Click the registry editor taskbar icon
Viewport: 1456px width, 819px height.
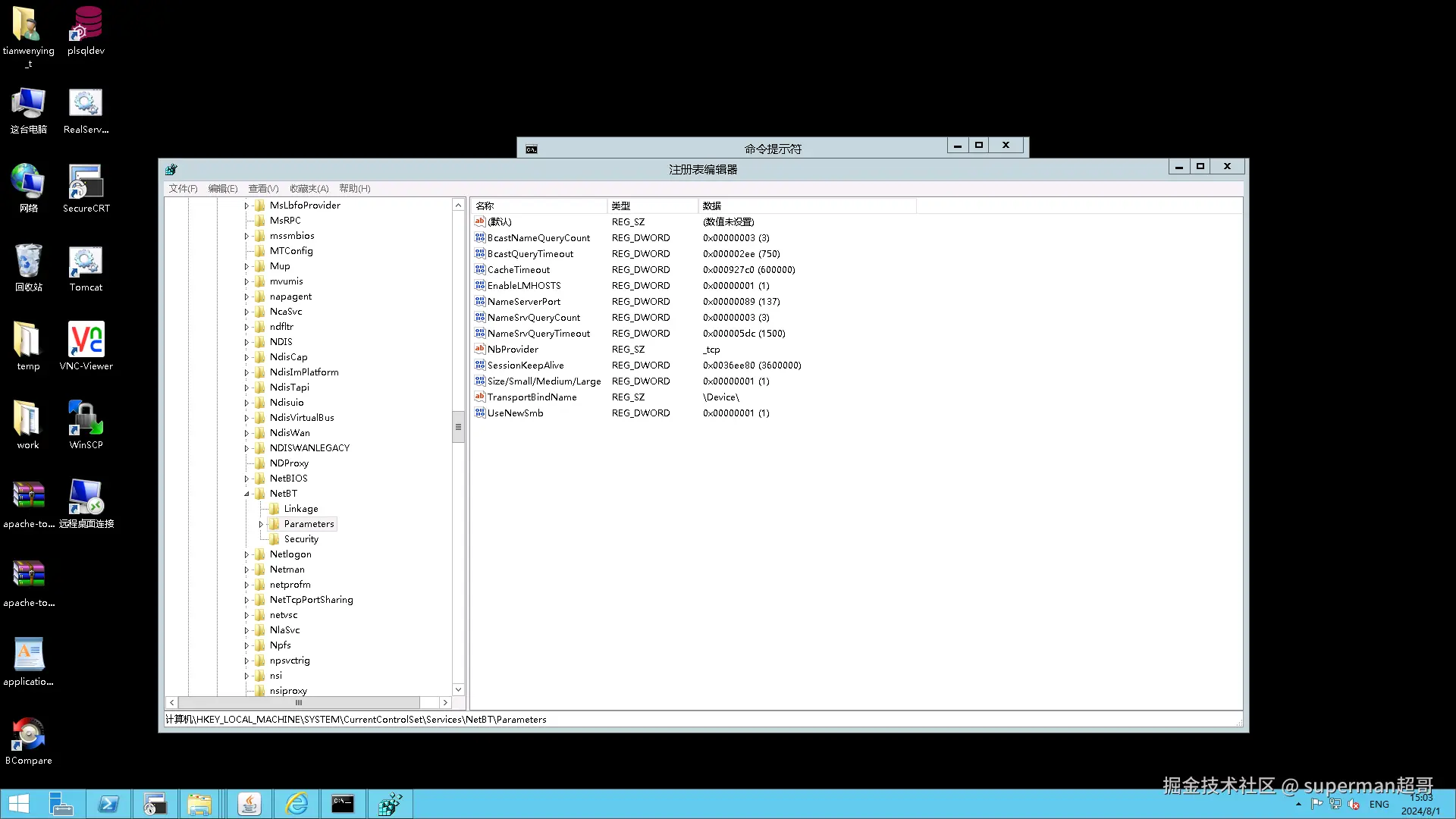[x=390, y=804]
